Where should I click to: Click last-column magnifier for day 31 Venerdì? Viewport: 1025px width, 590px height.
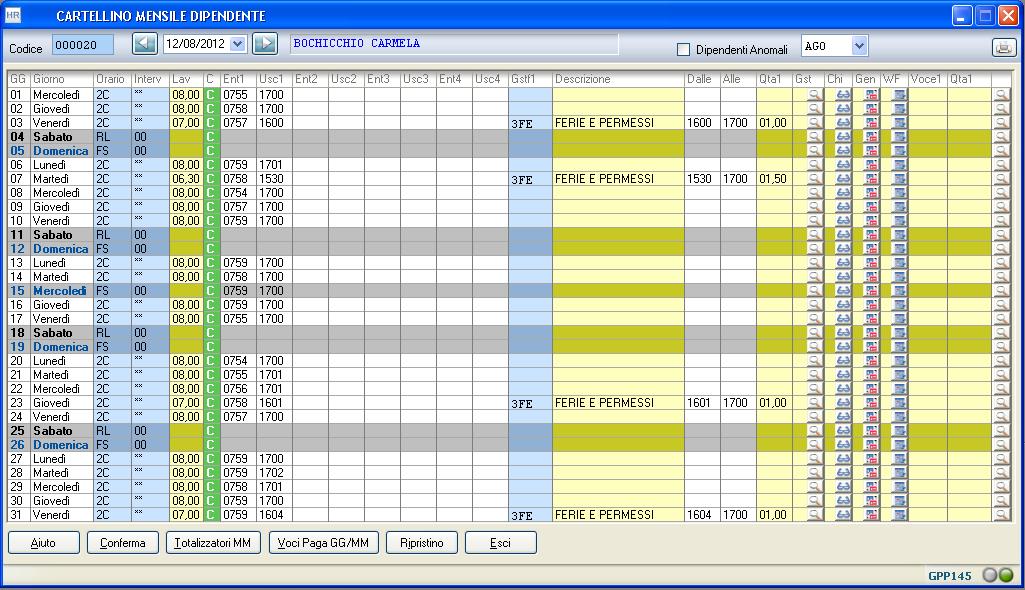pyautogui.click(x=1001, y=515)
